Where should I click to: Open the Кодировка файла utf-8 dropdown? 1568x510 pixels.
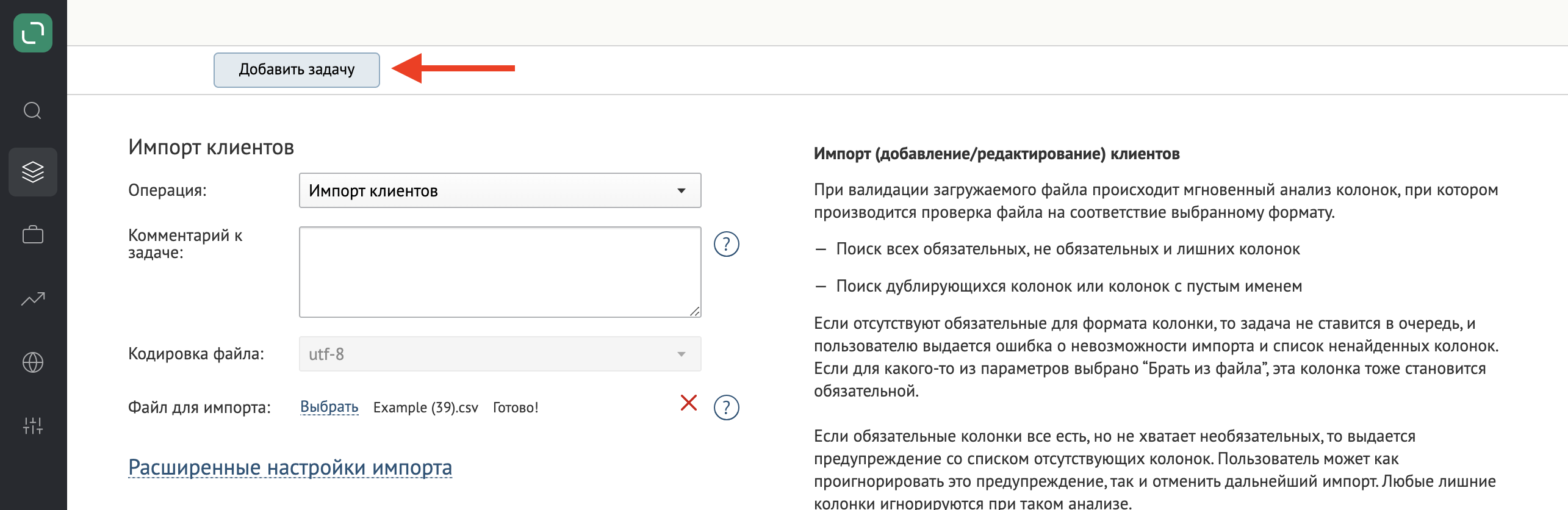500,354
